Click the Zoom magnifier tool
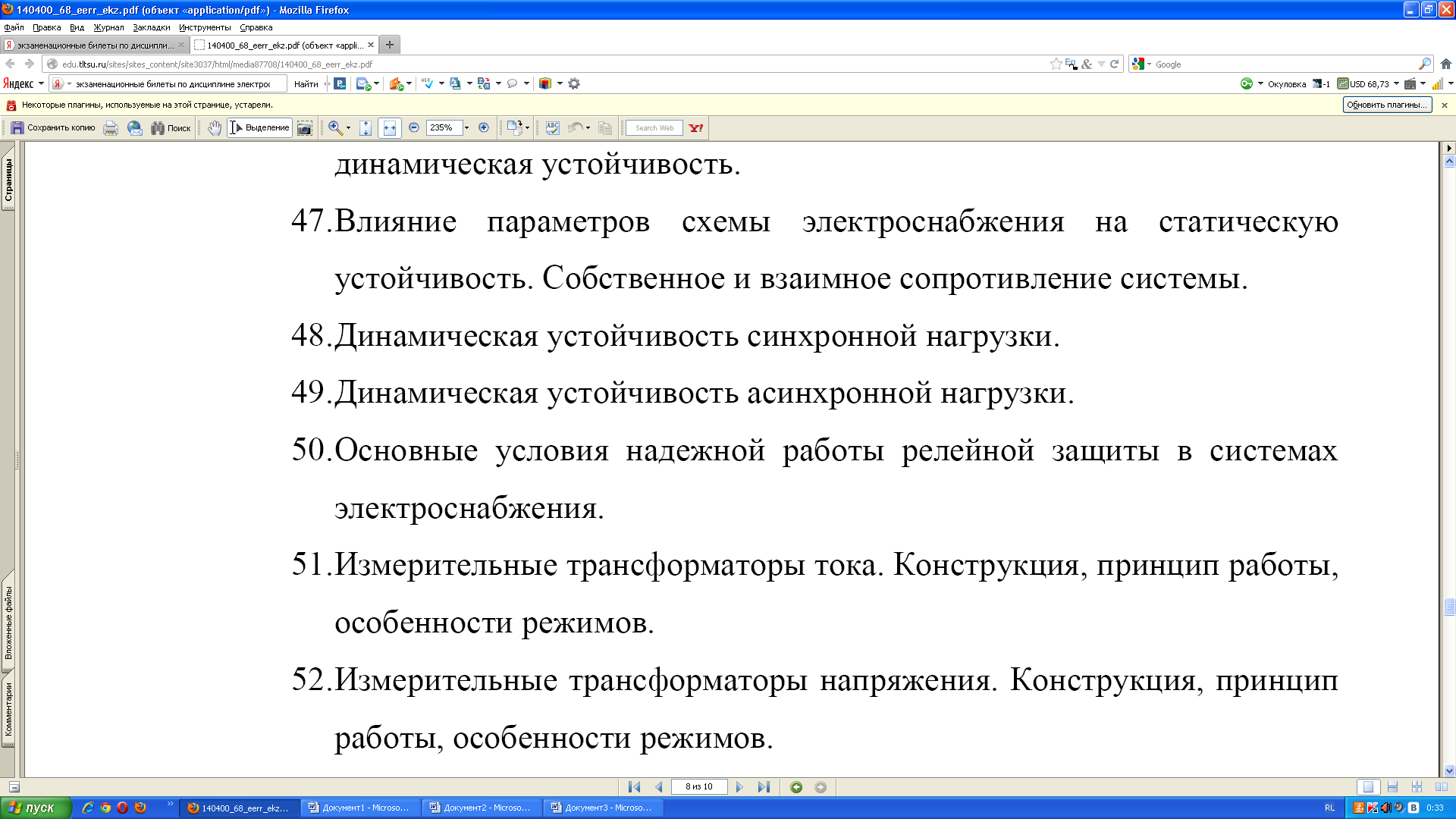 [335, 128]
